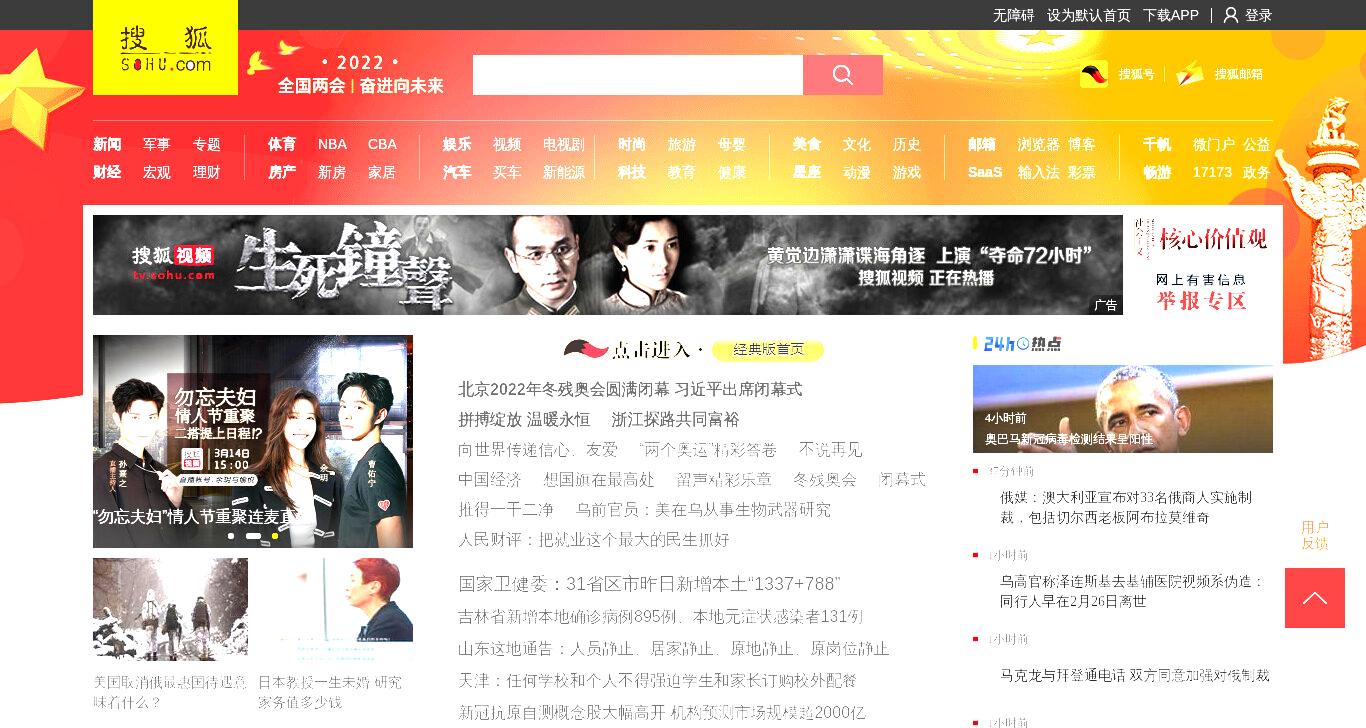Open the 汽车 channel
Screen dimensions: 1366x728
[457, 172]
